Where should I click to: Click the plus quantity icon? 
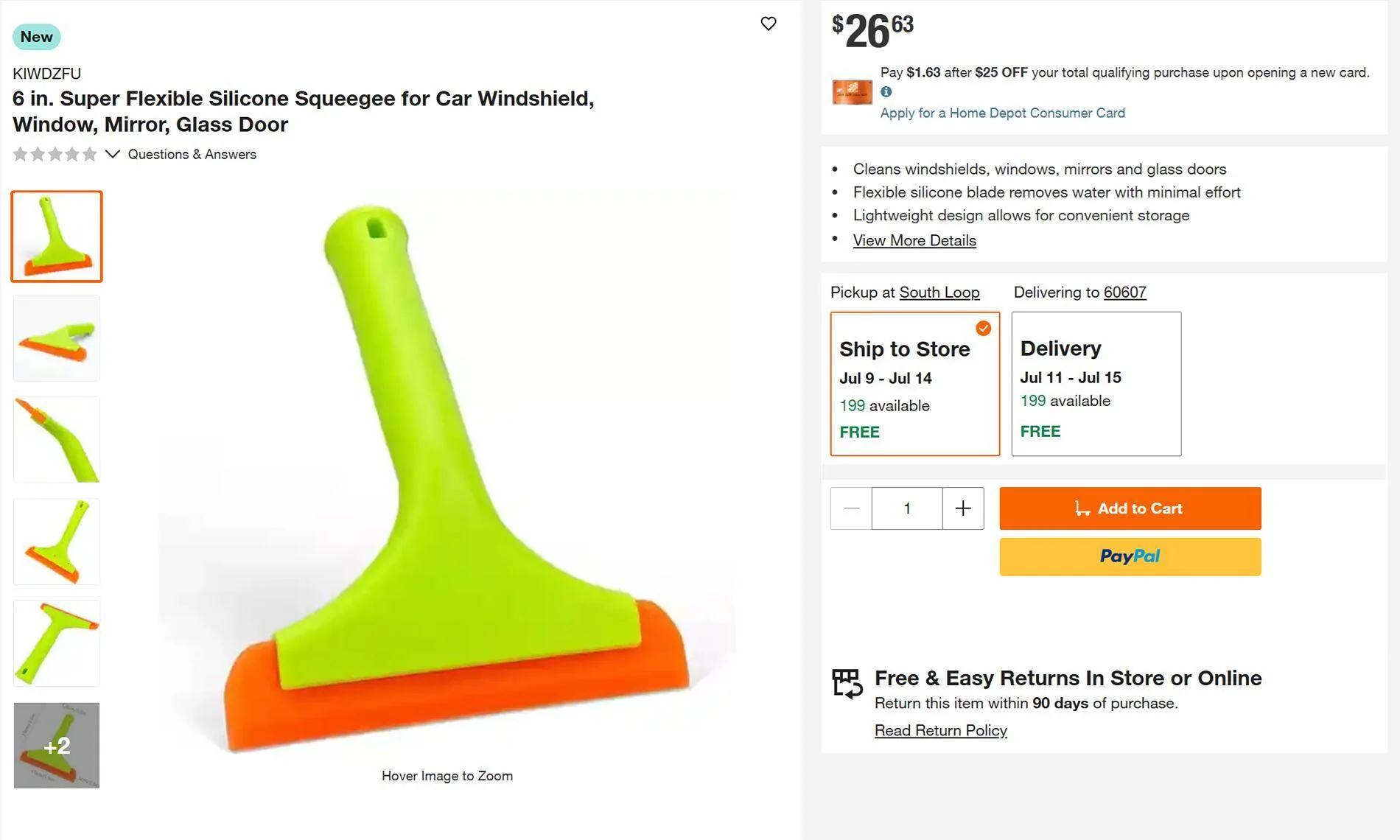(963, 508)
